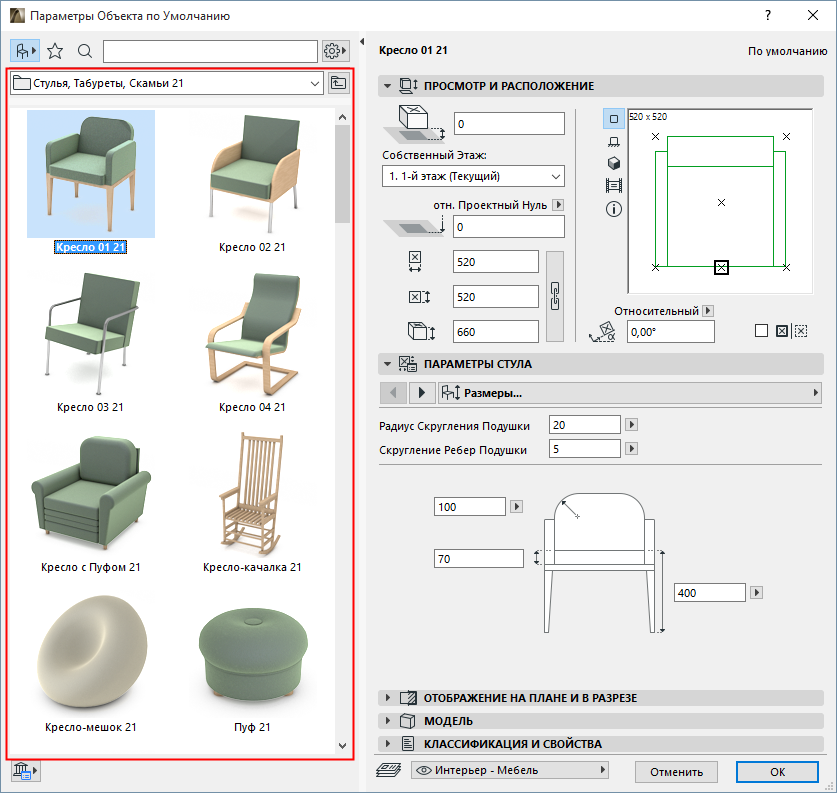Open the Интерьер - Мебель layer menu
The height and width of the screenshot is (793, 837).
coord(510,771)
